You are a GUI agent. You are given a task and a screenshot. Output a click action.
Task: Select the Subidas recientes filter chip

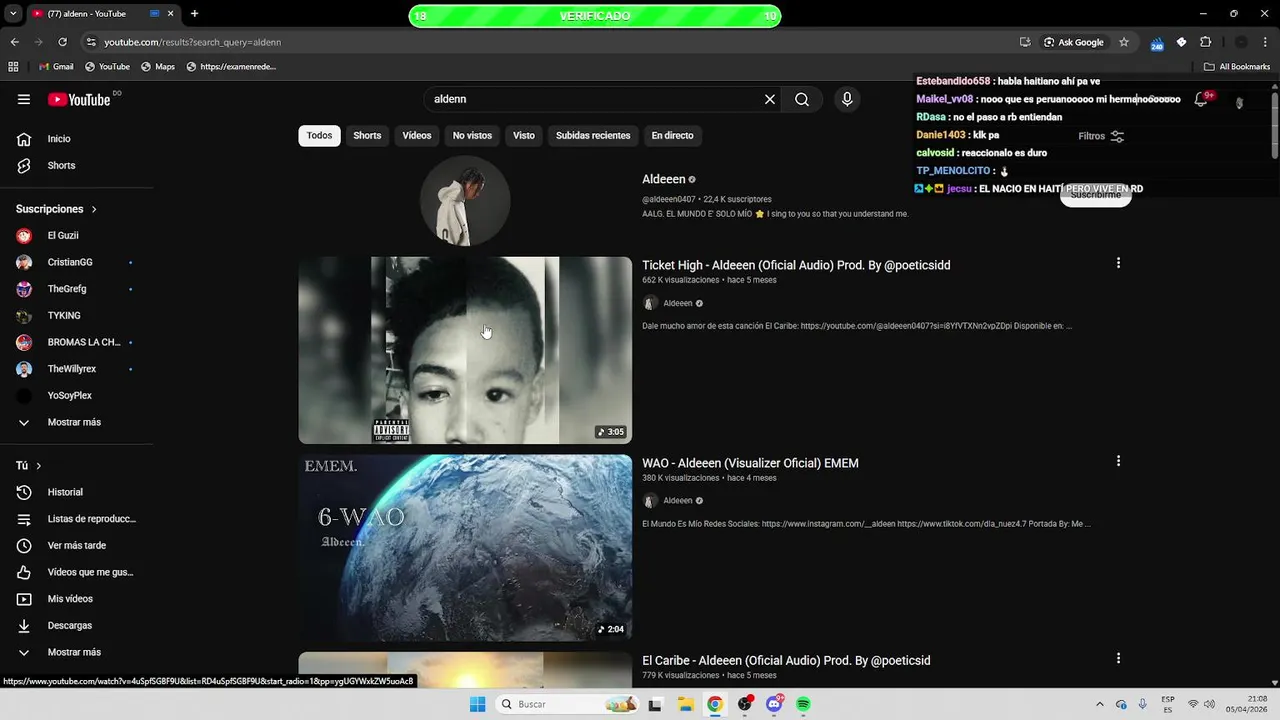(x=593, y=136)
